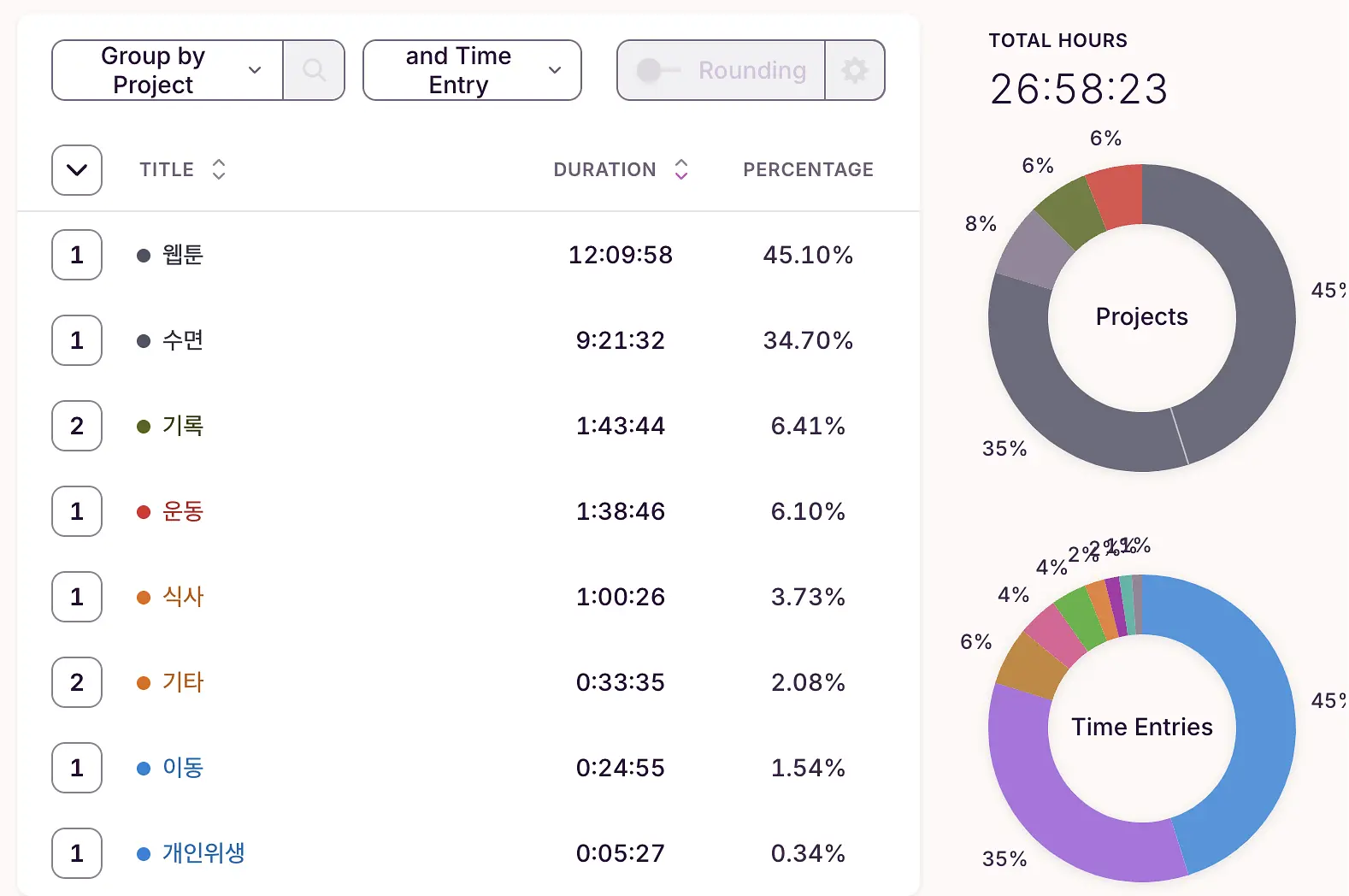Click the search magnifier icon
Viewport: 1349px width, 896px height.
pos(314,70)
